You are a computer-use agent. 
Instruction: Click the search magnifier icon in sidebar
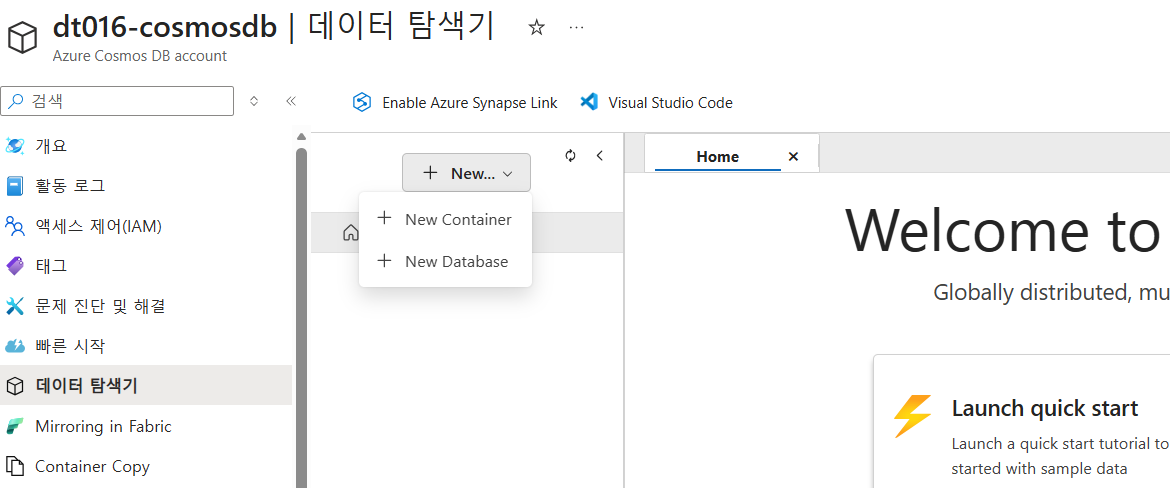(x=16, y=101)
